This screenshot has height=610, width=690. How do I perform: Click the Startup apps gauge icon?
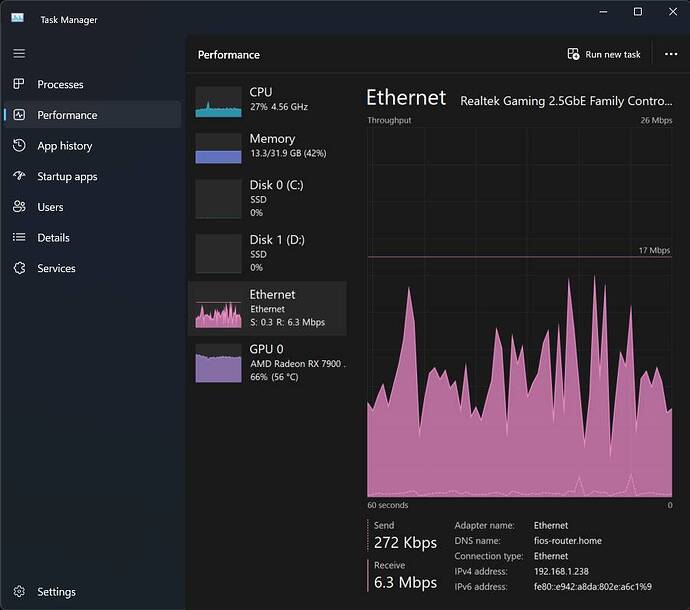pos(19,176)
